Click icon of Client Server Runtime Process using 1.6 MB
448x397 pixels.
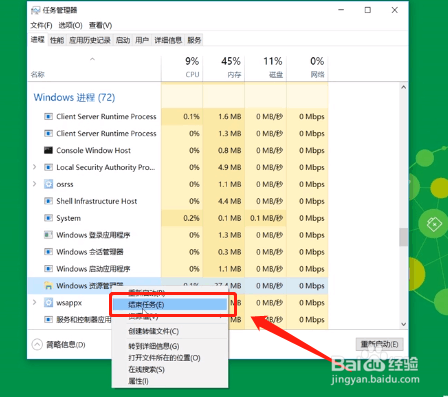48,117
